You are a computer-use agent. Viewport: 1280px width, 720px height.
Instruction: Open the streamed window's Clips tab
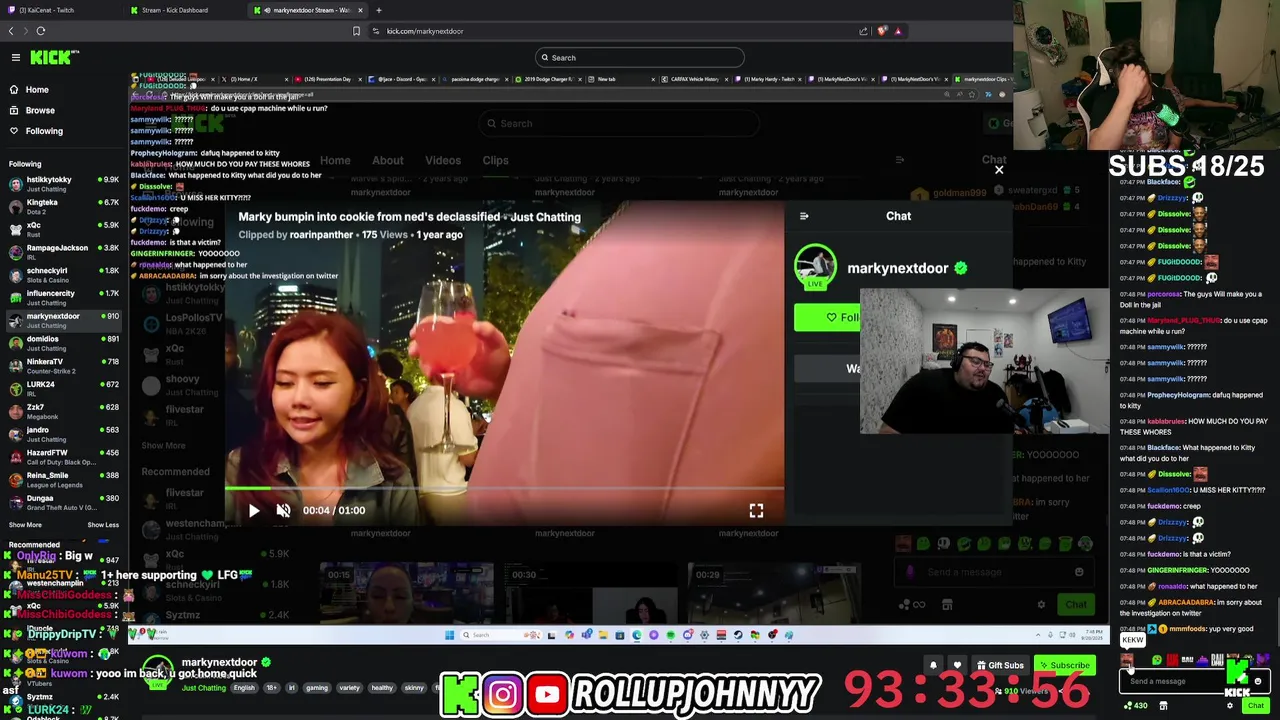[495, 160]
